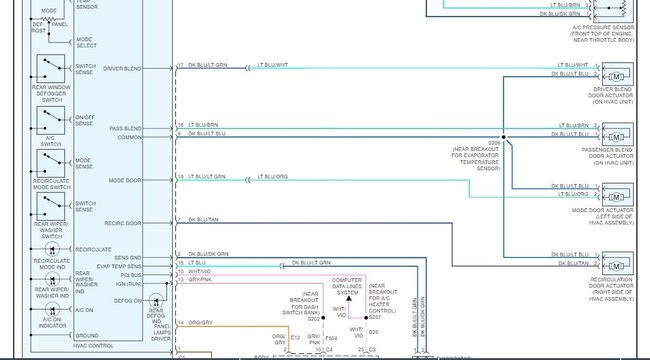Click the LT BLU/ORG label after the mode door connector
Viewport: 650px width, 360px height.
click(273, 177)
